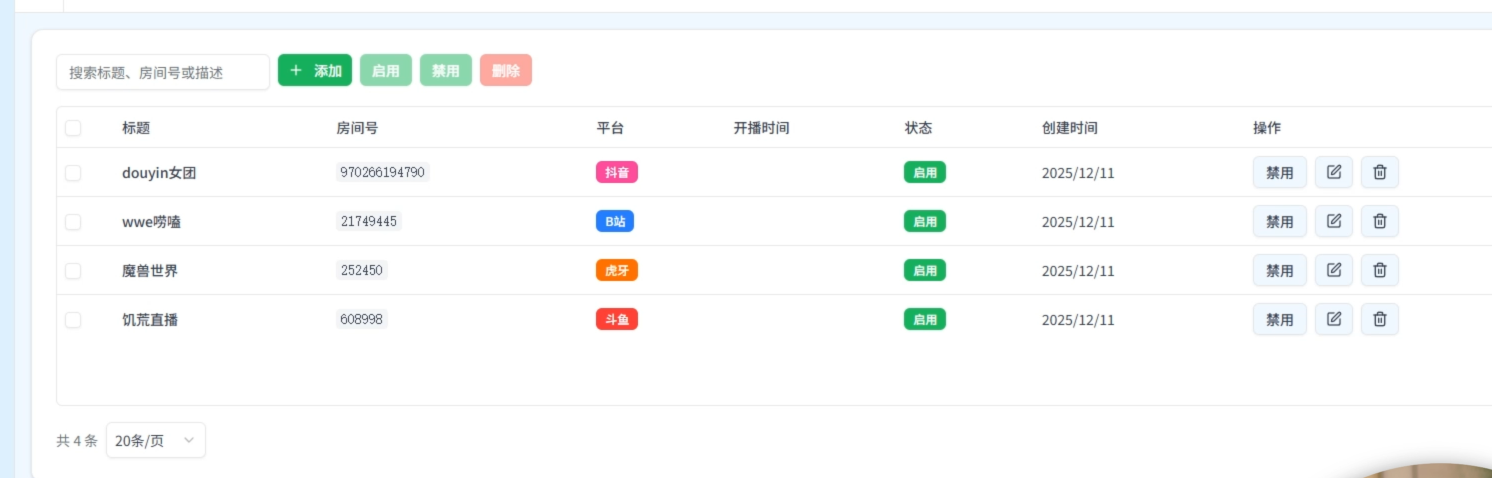The width and height of the screenshot is (1492, 478).
Task: Click the 创建时间 column header
Action: 1069,128
